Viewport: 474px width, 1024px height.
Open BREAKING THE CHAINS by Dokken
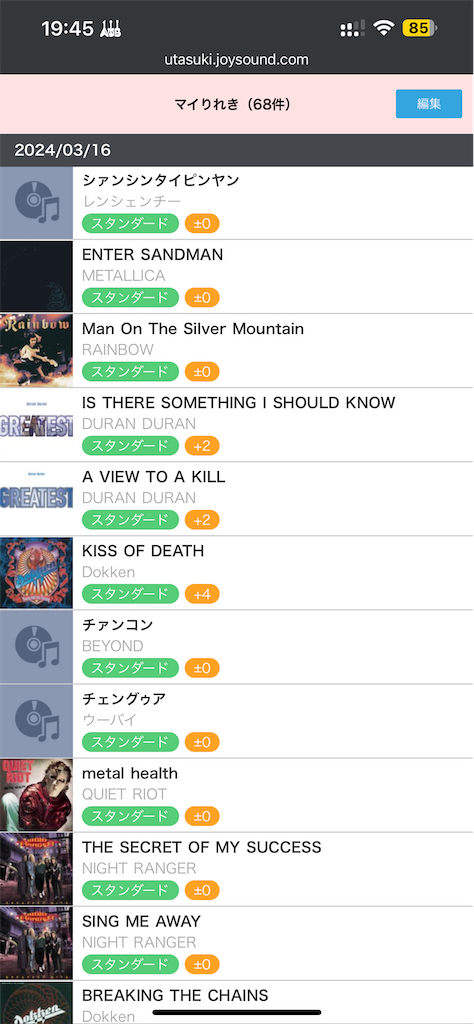(237, 1002)
